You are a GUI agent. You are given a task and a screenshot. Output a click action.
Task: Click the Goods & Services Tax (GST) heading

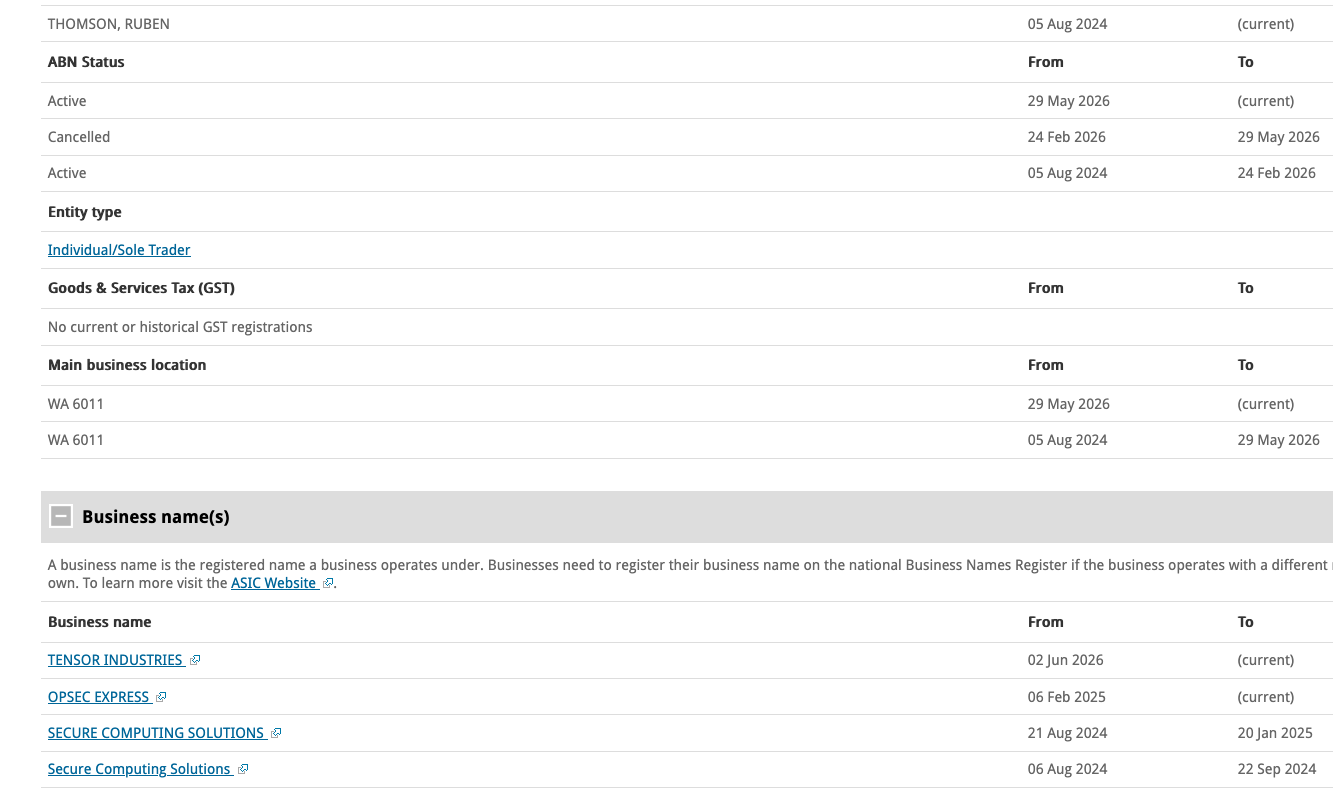click(x=141, y=288)
